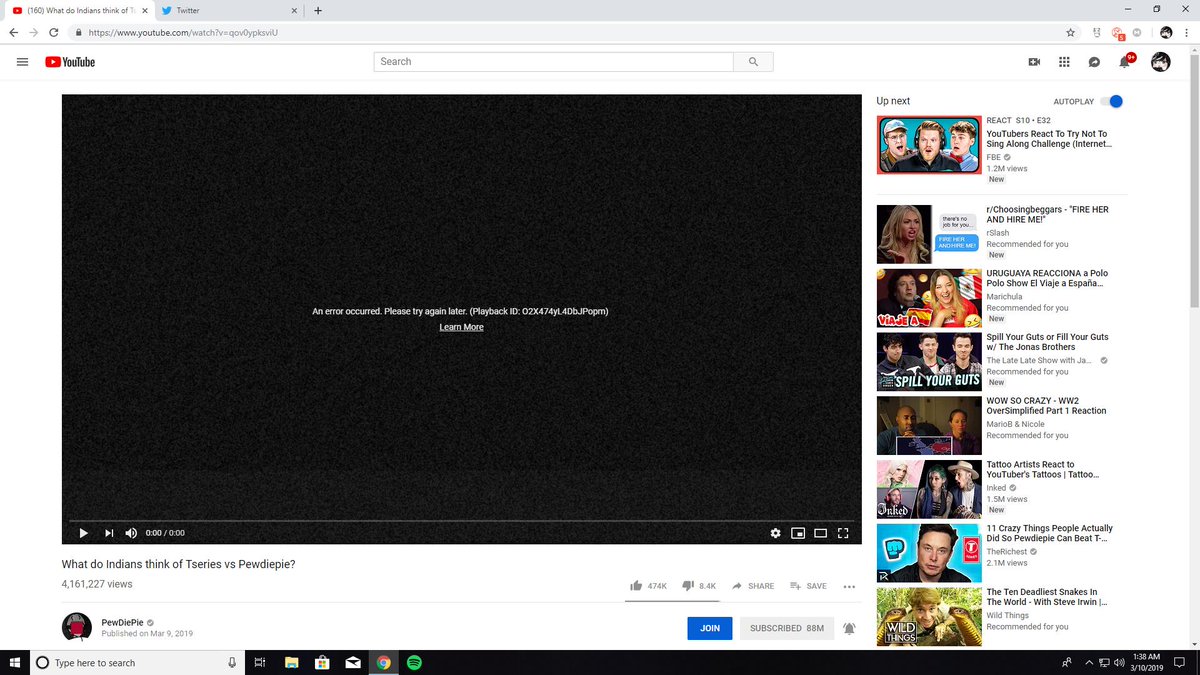Go back in browser history
Image resolution: width=1200 pixels, height=675 pixels.
(x=14, y=32)
